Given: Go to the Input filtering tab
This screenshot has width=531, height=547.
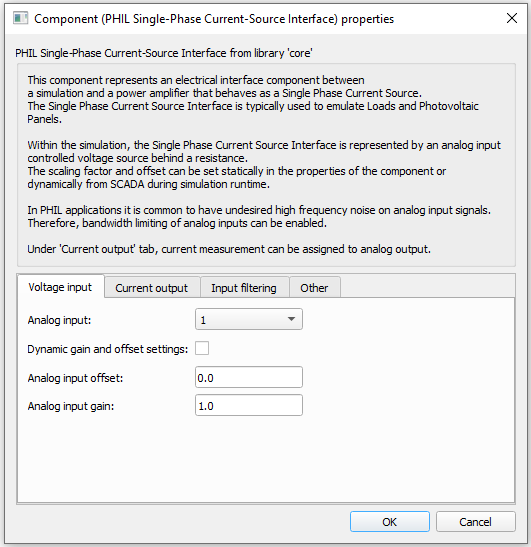Looking at the screenshot, I should 244,288.
